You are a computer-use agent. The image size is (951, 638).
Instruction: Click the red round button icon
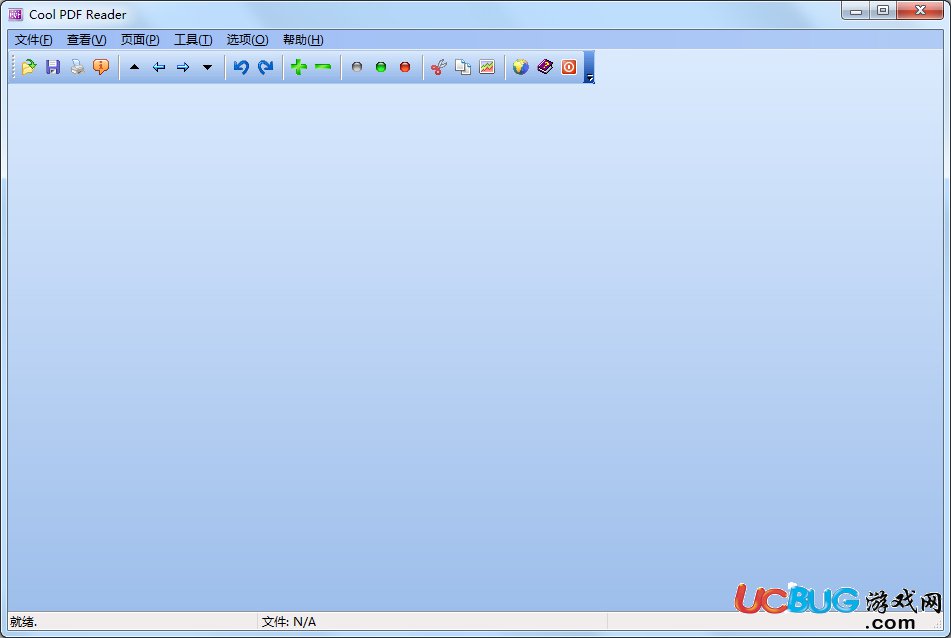(x=405, y=67)
